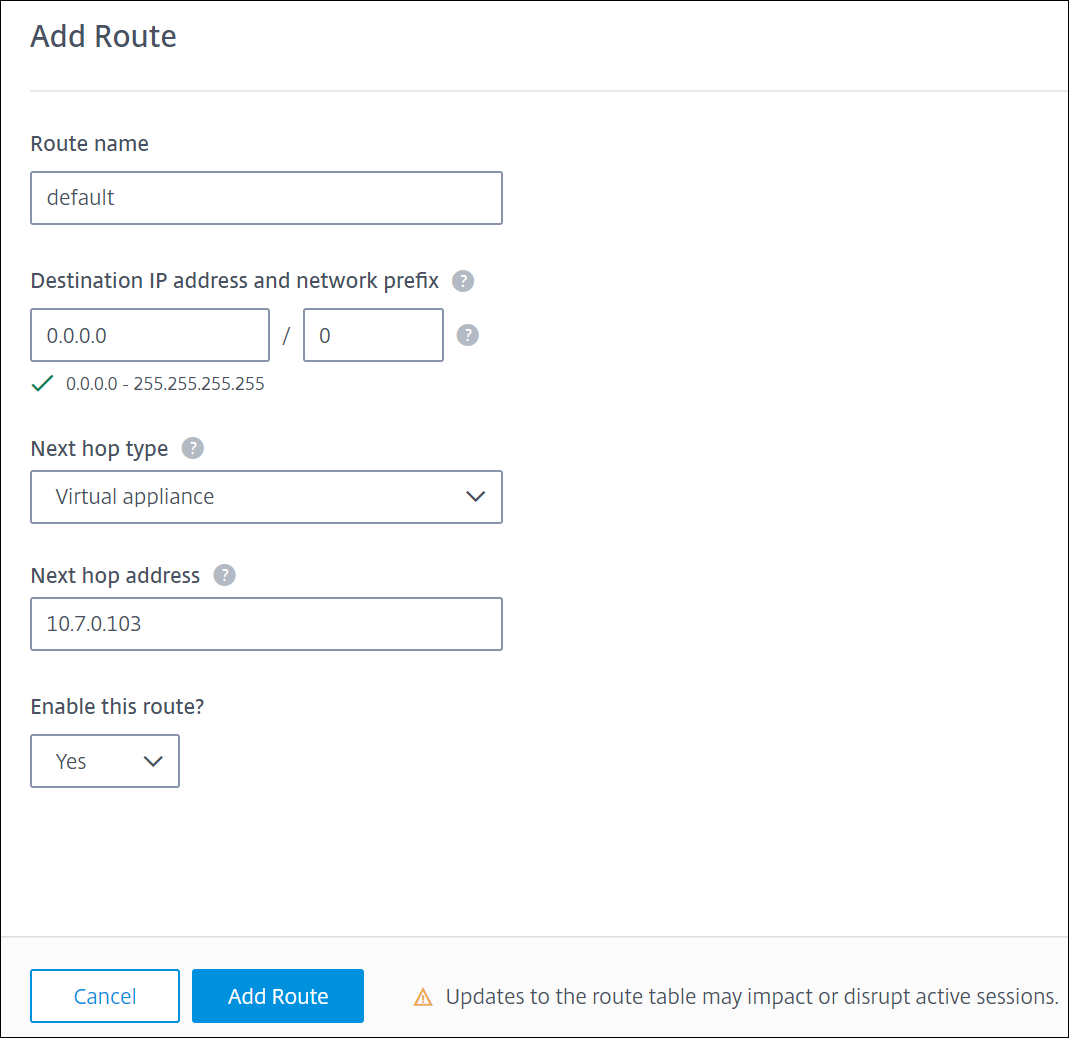Click help icon beside Destination IP address label
Viewport: 1069px width, 1038px height.
463,281
